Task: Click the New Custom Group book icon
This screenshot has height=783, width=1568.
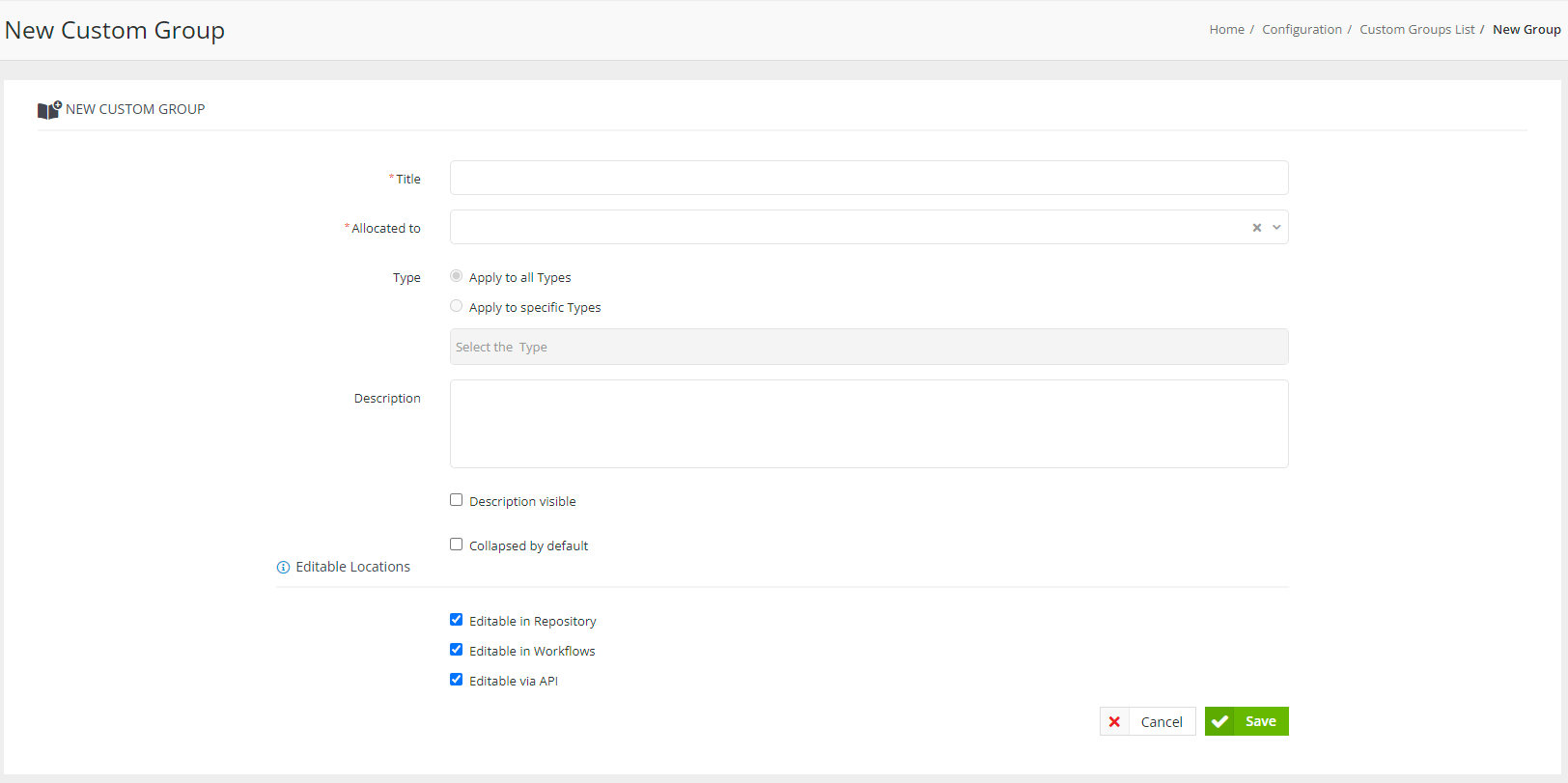Action: tap(49, 110)
